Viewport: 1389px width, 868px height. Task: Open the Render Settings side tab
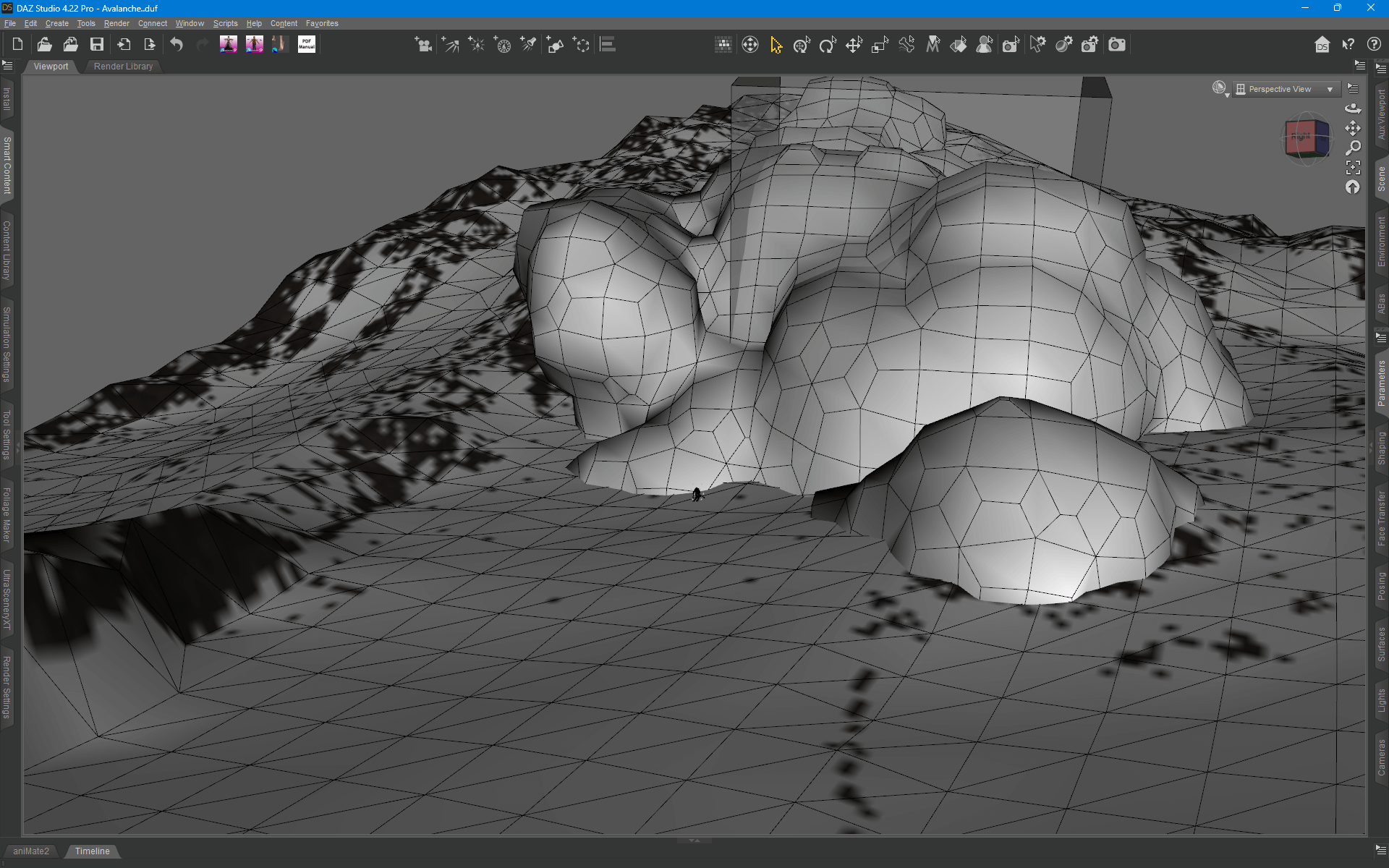(7, 687)
